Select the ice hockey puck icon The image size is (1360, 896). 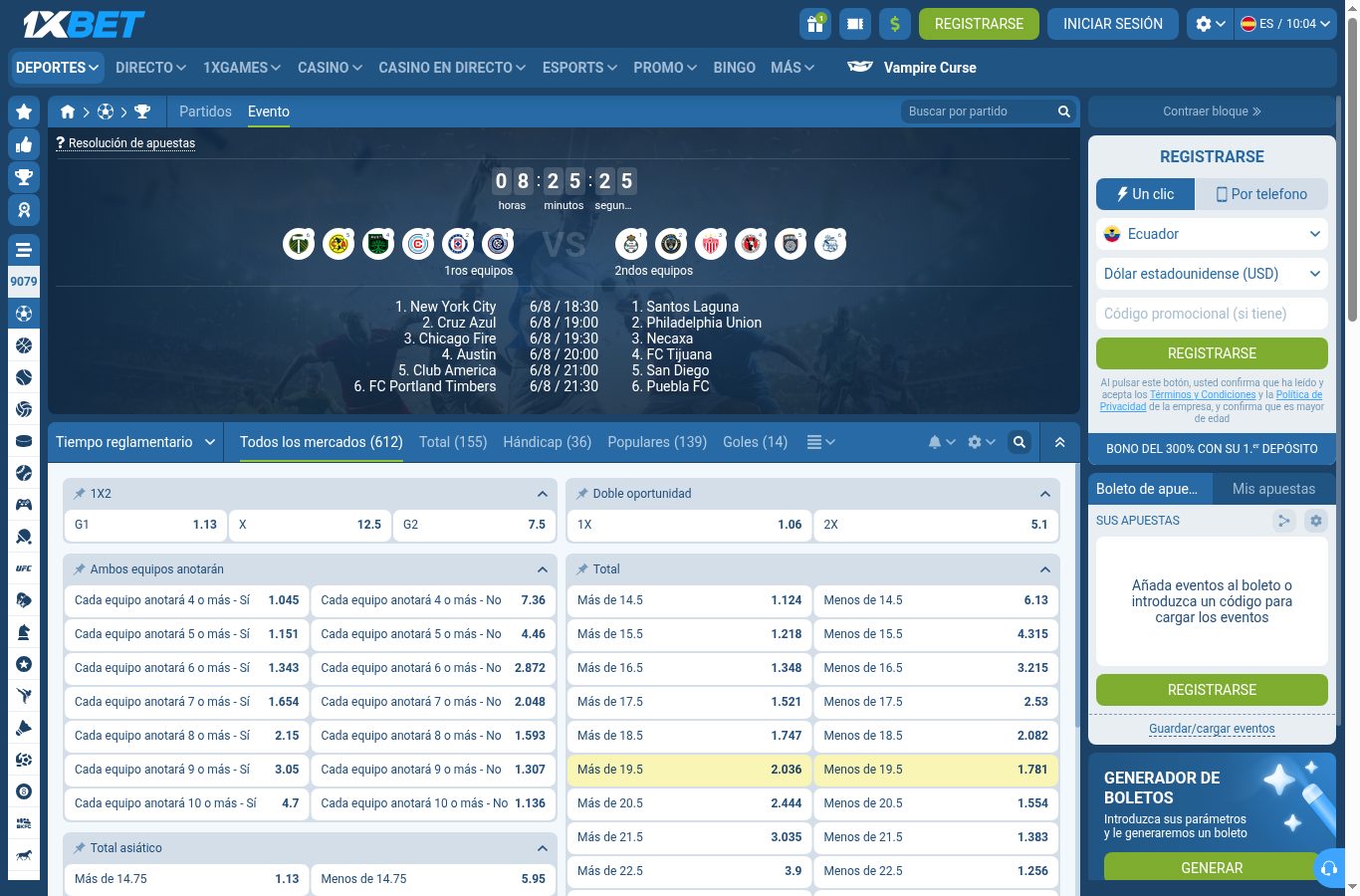click(x=24, y=441)
